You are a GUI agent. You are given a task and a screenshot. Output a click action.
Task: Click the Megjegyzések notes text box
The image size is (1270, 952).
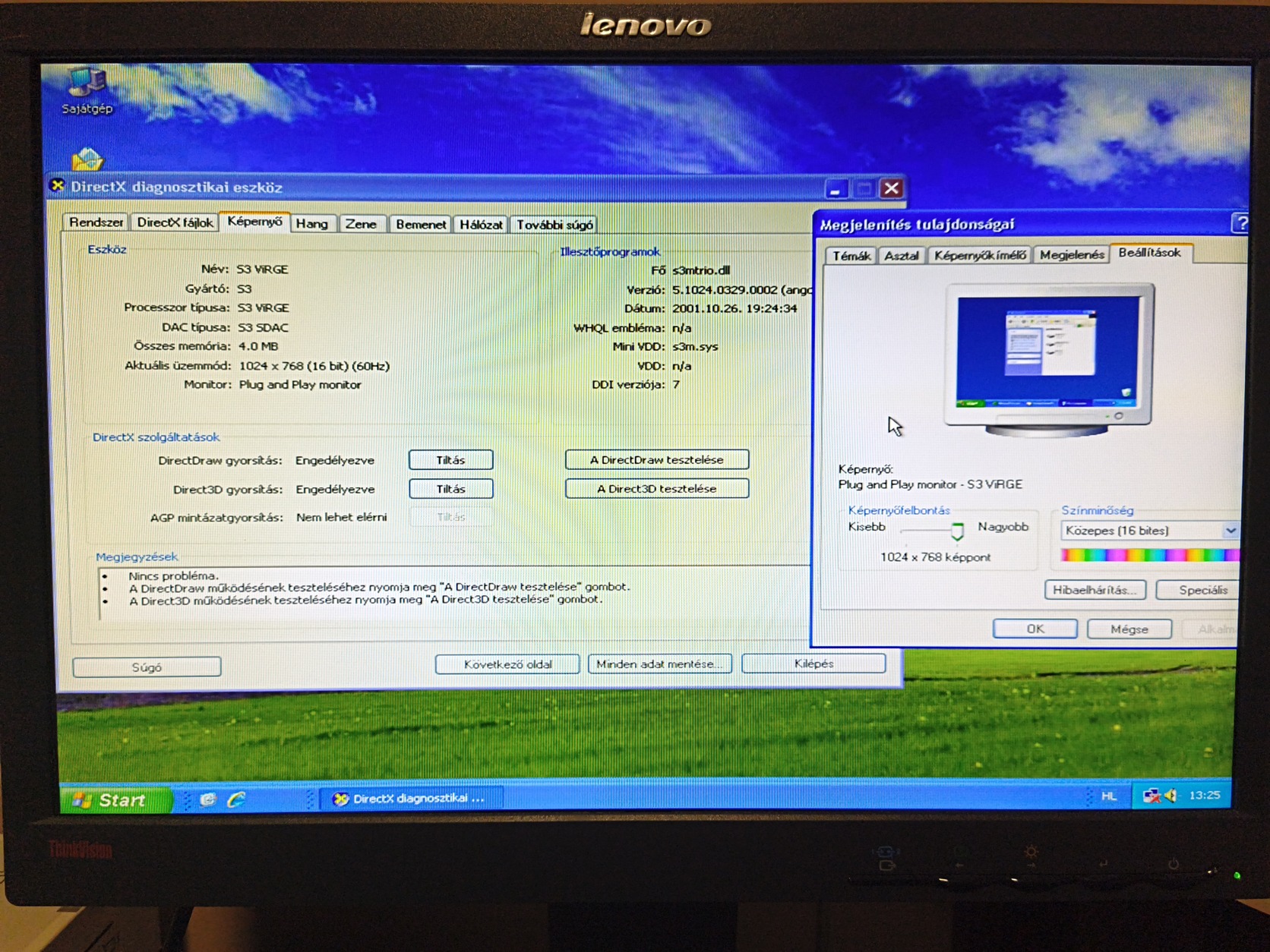pos(454,592)
